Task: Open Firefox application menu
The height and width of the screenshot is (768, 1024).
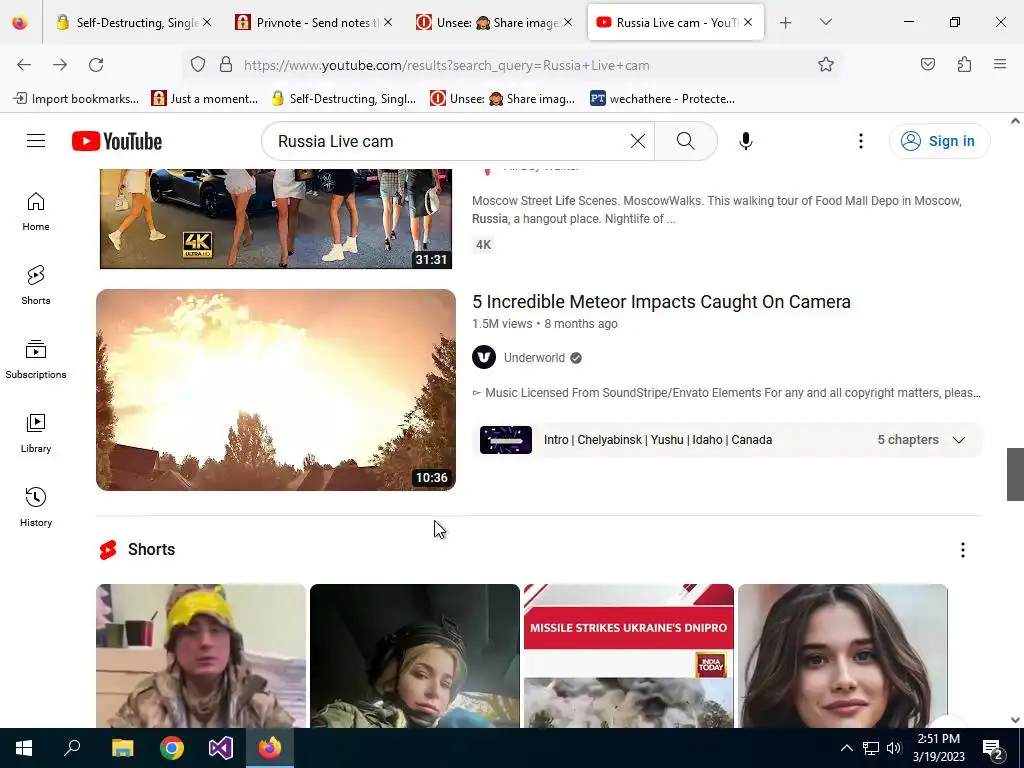Action: point(1000,65)
